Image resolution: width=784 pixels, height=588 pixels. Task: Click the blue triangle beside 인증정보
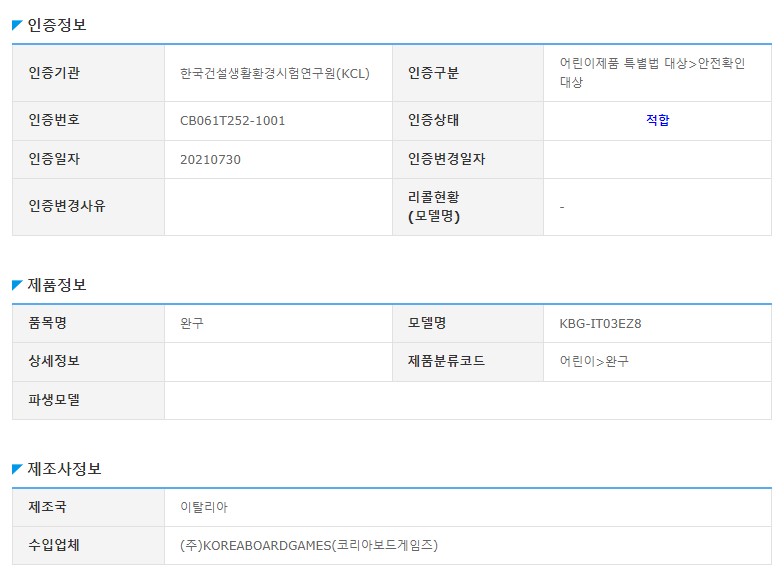[x=17, y=25]
